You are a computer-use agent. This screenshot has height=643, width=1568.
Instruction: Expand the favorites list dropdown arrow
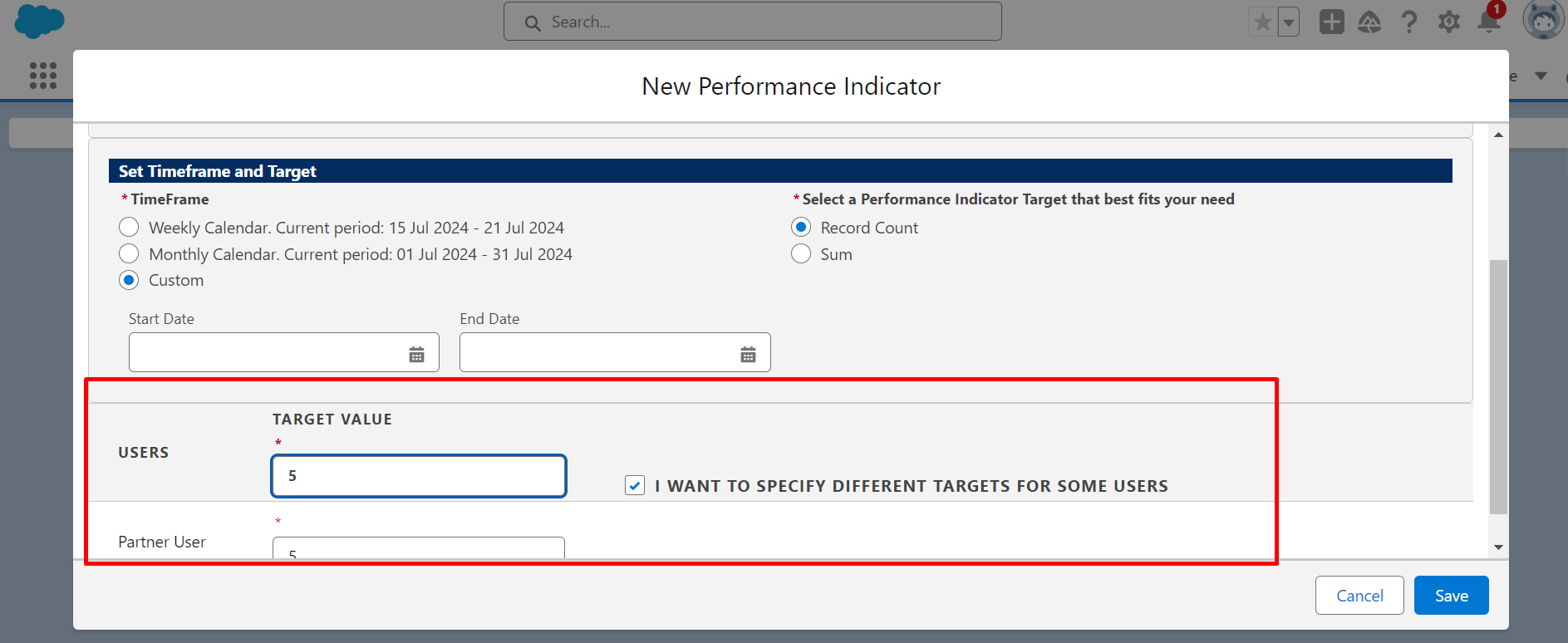1289,22
